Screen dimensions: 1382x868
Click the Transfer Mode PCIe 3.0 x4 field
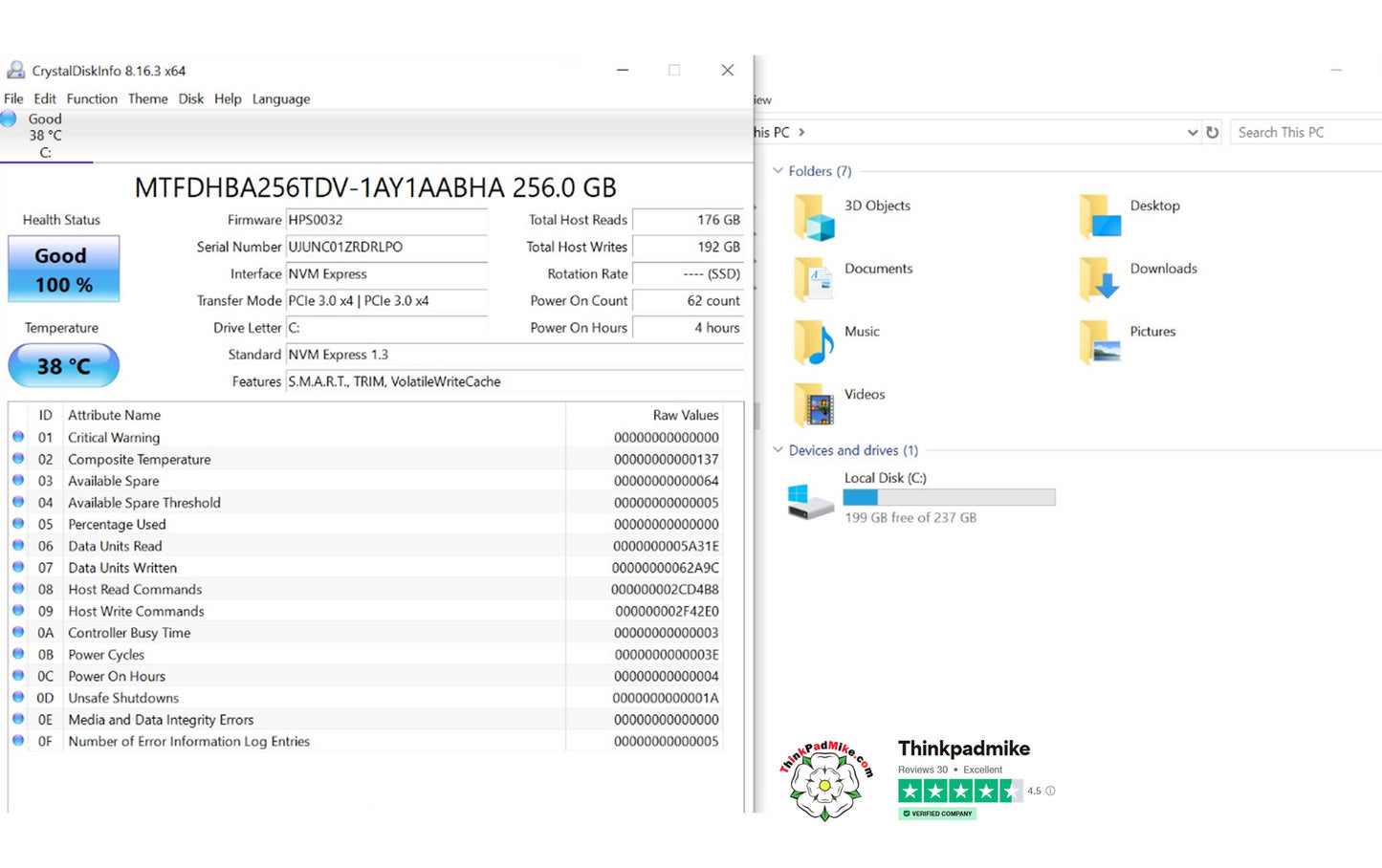pos(386,300)
